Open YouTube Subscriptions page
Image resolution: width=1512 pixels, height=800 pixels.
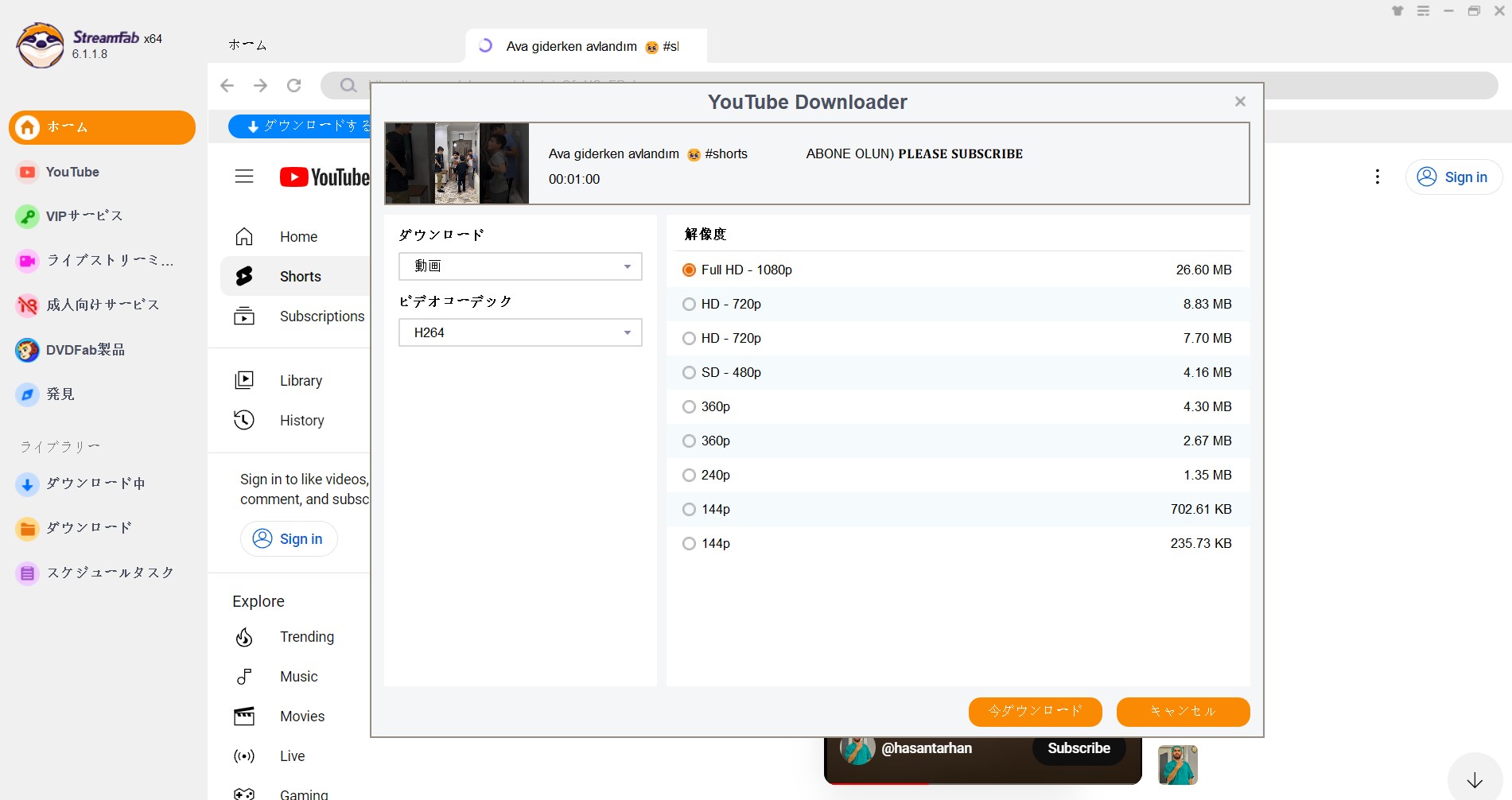coord(295,317)
